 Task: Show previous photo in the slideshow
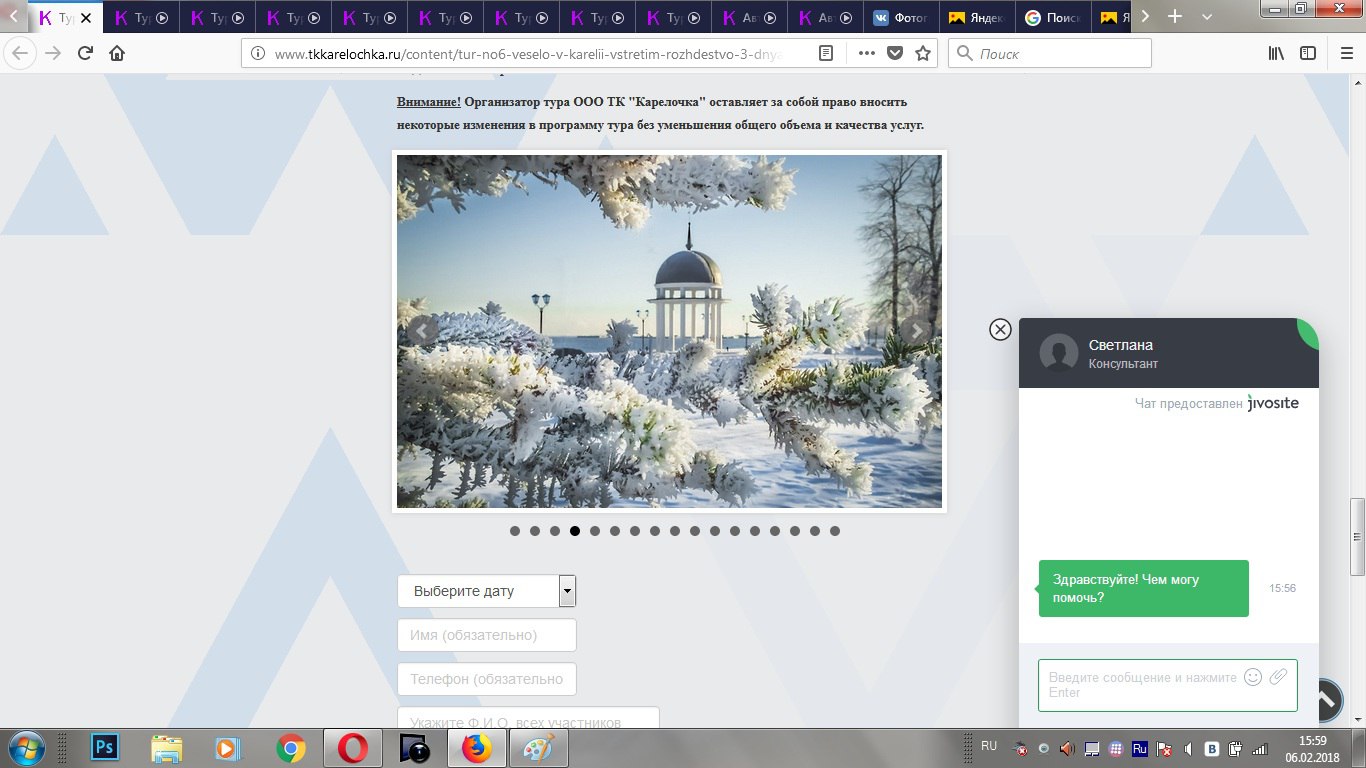(x=423, y=332)
